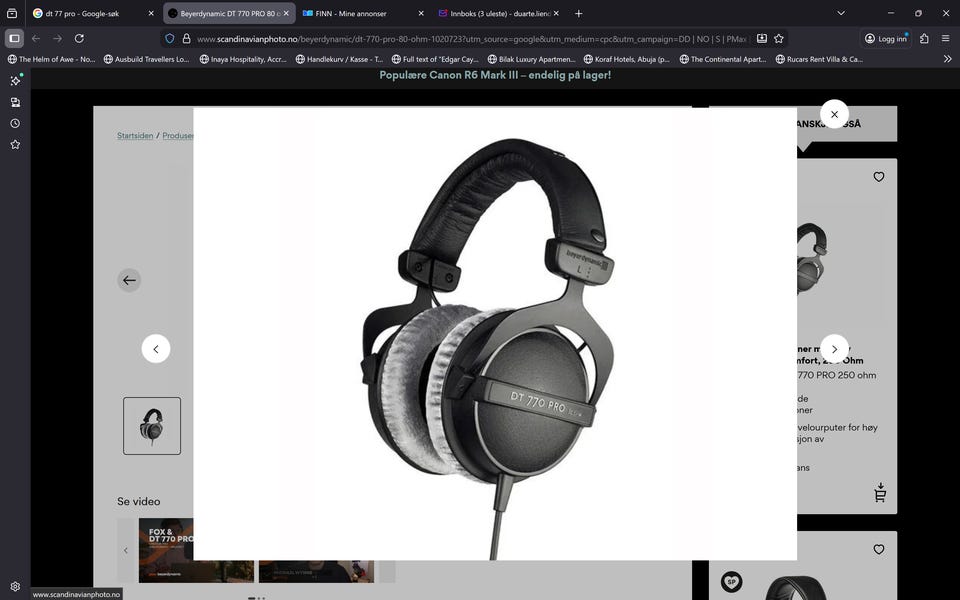This screenshot has width=960, height=600.
Task: Open the extensions puzzle icon
Action: [924, 39]
